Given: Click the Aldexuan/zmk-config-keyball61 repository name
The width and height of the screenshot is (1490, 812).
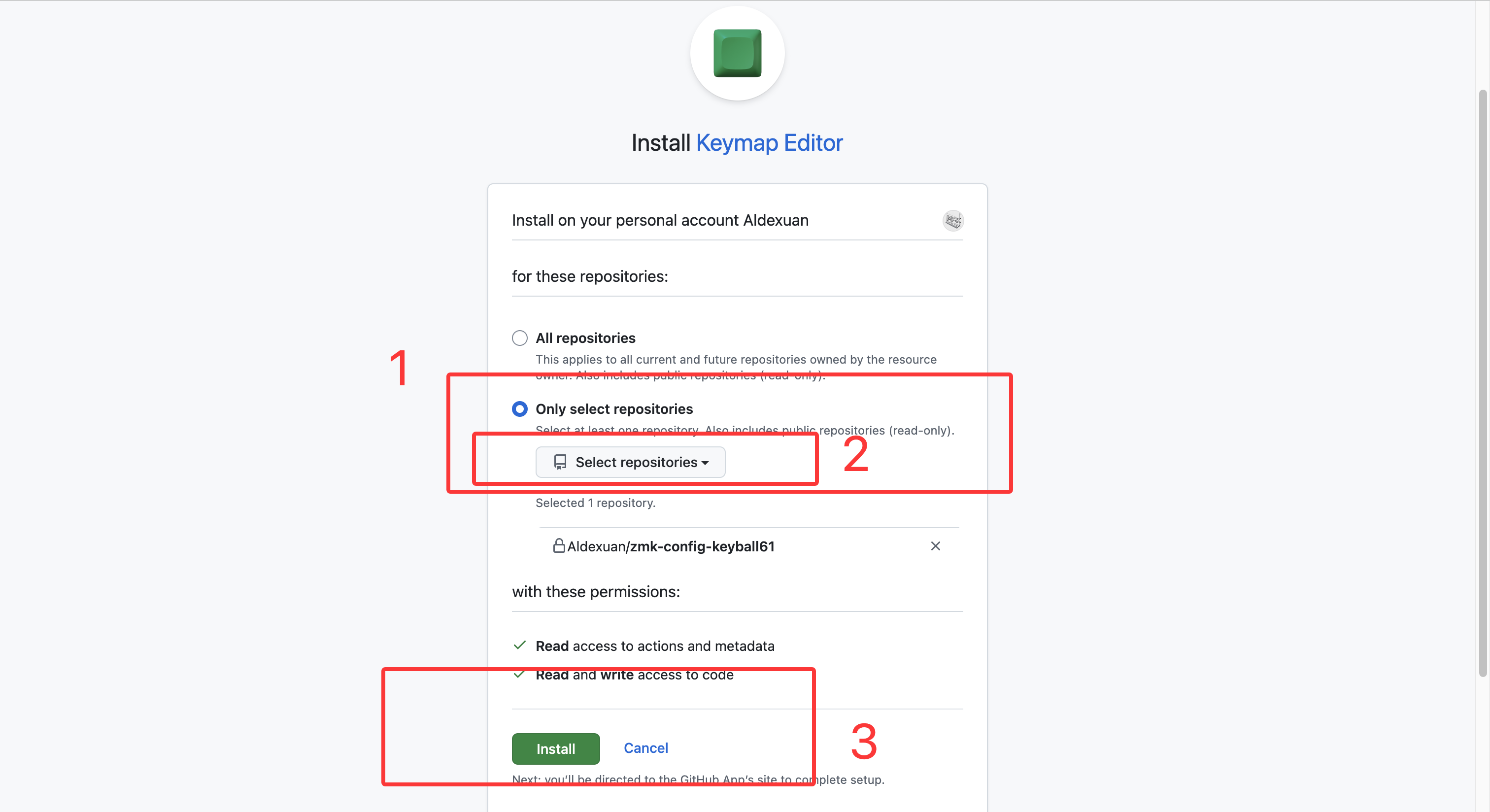Looking at the screenshot, I should click(x=671, y=546).
